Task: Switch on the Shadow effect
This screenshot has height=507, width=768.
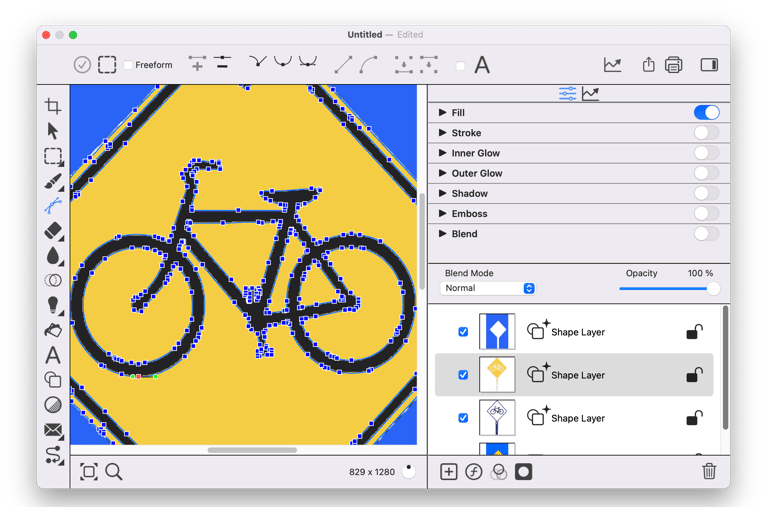Action: tap(706, 193)
